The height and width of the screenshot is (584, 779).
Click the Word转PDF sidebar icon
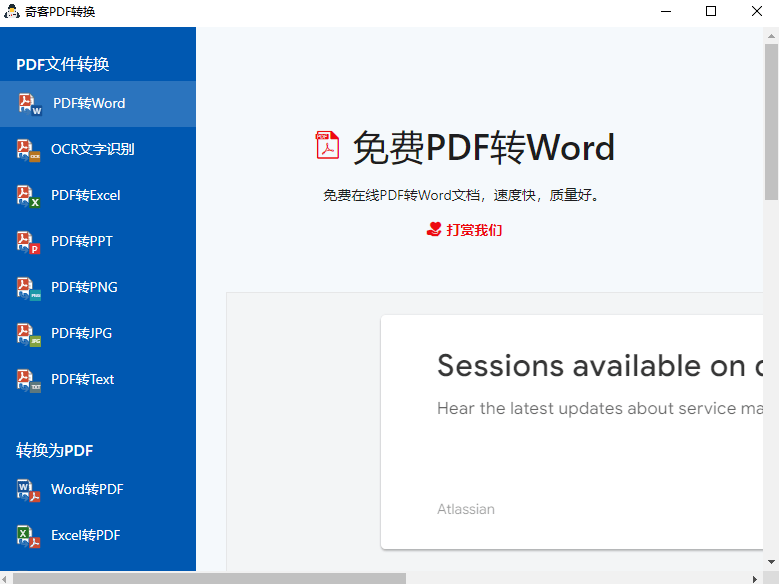pyautogui.click(x=28, y=490)
